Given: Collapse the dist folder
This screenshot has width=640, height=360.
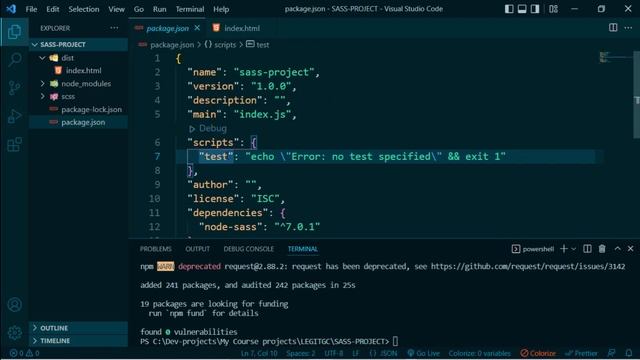Looking at the screenshot, I should 78,58.
